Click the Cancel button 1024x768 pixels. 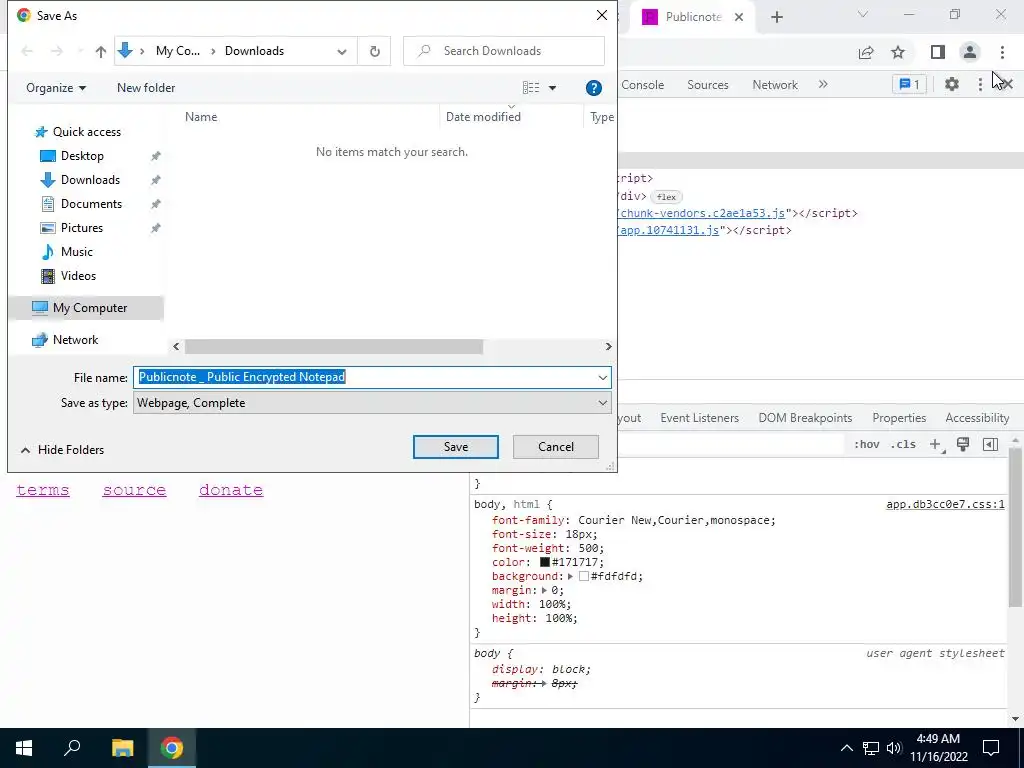coord(556,447)
